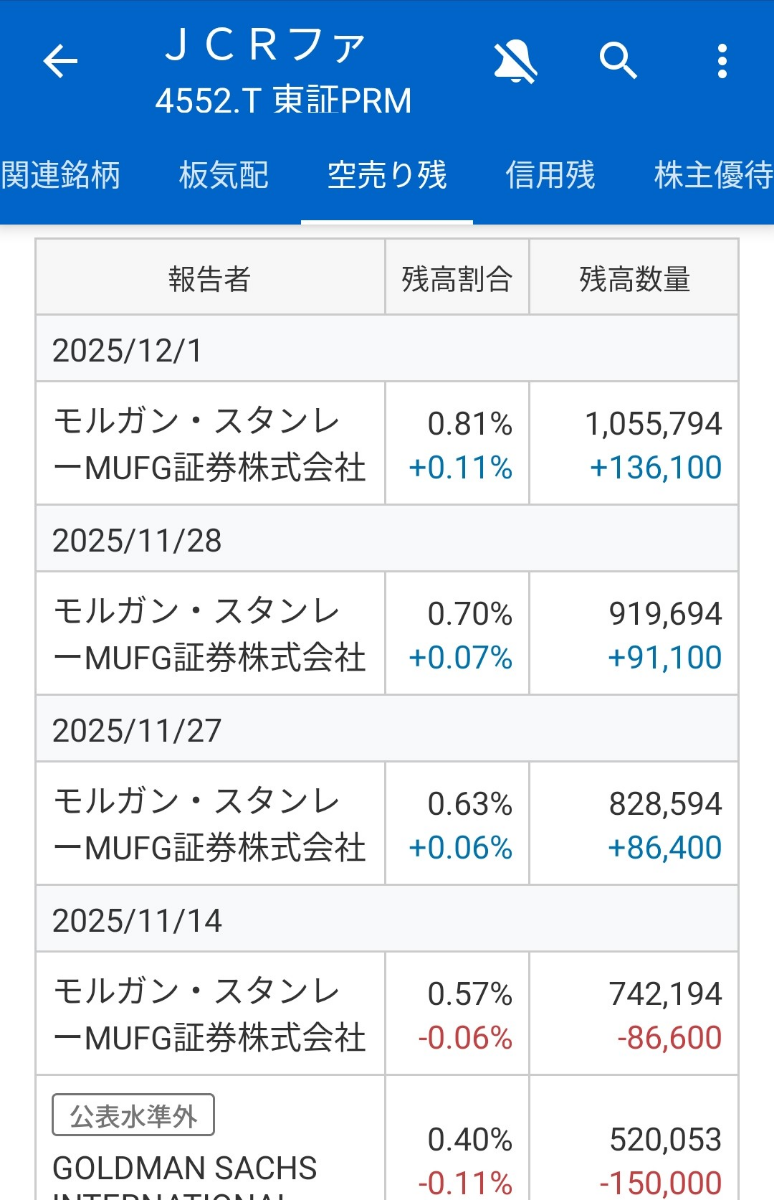Tap the 2025/11/14 date row
Screen dimensions: 774x1200
pos(386,920)
